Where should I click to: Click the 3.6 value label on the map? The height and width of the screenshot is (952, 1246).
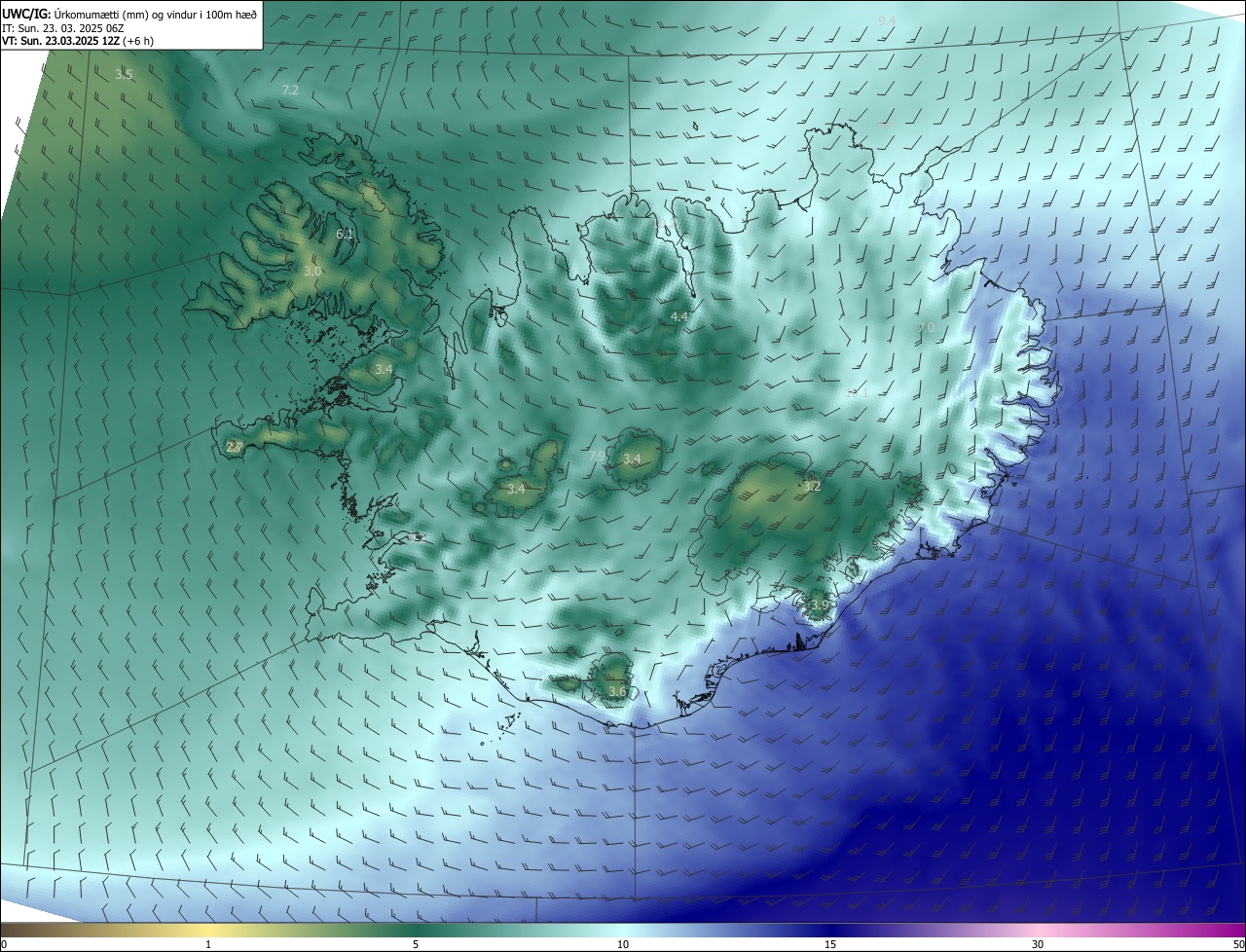pyautogui.click(x=617, y=692)
